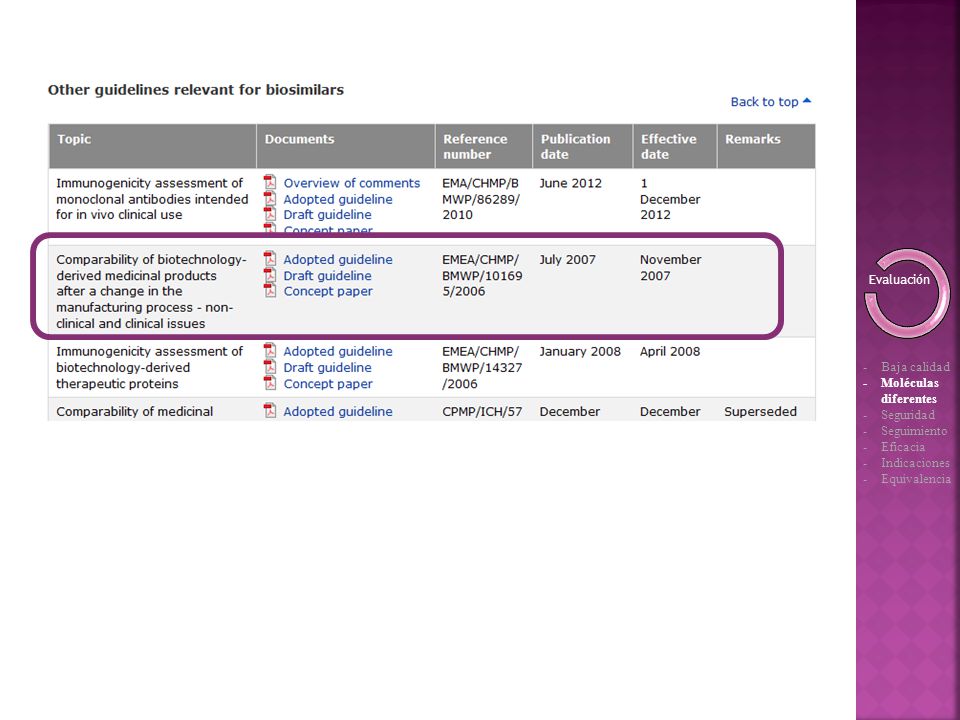The height and width of the screenshot is (720, 960).
Task: Click the heading Other guidelines relevant for biosimilars
Action: pos(196,90)
